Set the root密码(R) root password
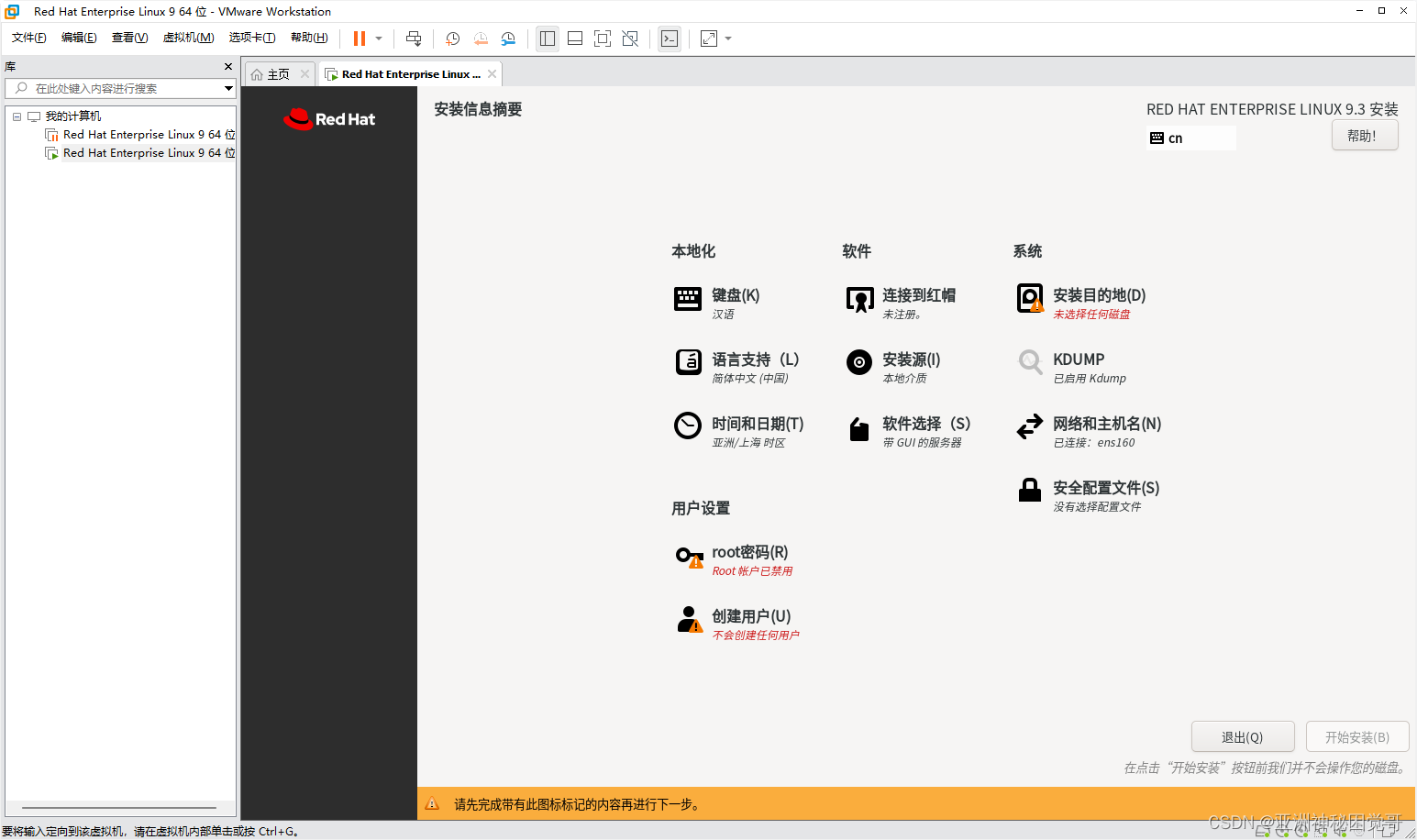The height and width of the screenshot is (840, 1417). coord(734,559)
